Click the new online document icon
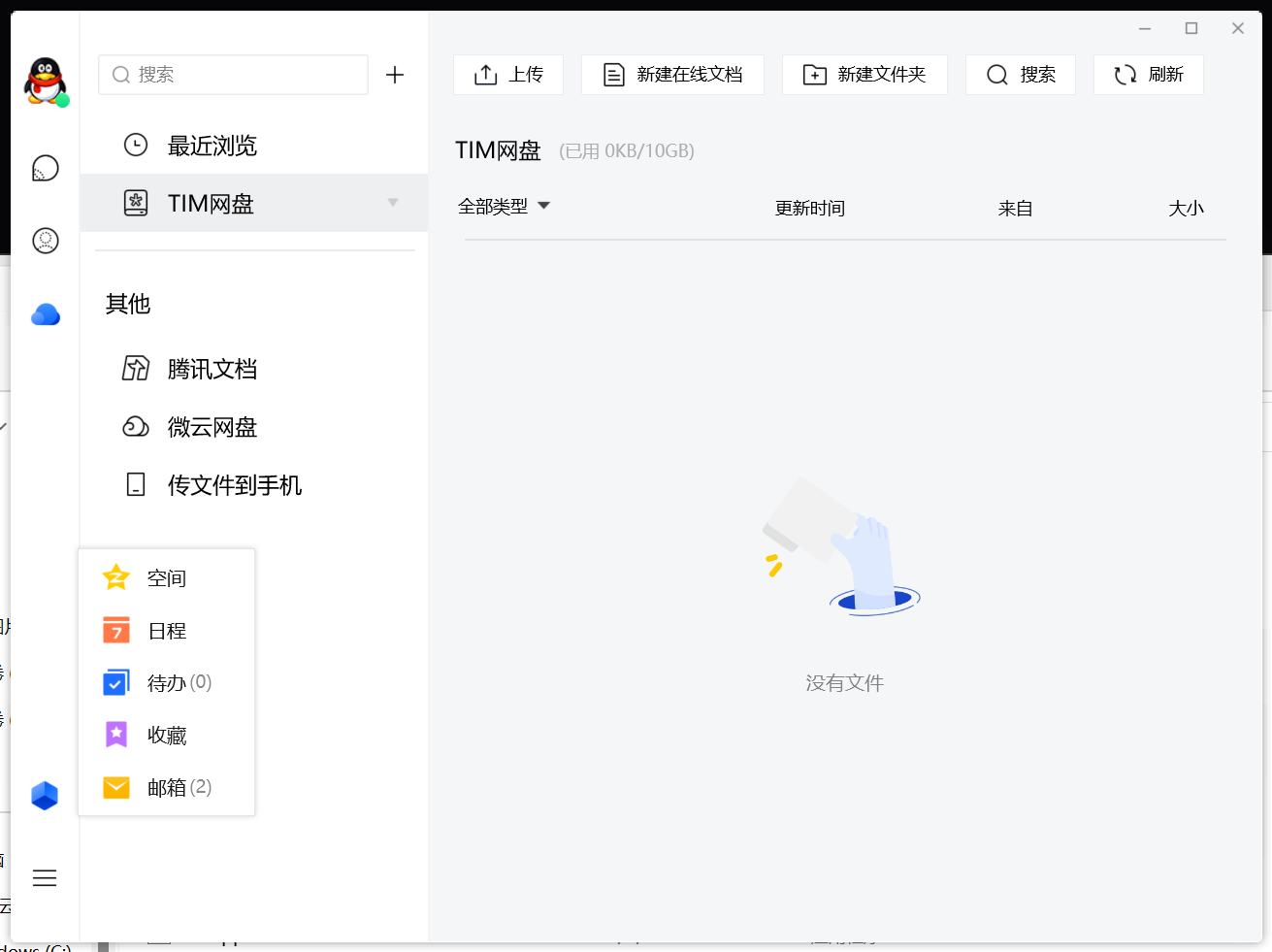Viewport: 1272px width, 952px height. 614,75
